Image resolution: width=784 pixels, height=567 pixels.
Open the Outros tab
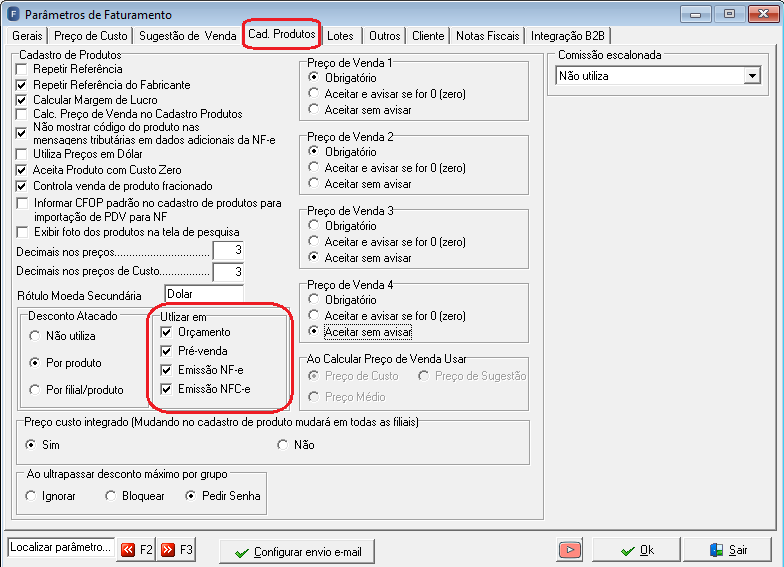(384, 36)
